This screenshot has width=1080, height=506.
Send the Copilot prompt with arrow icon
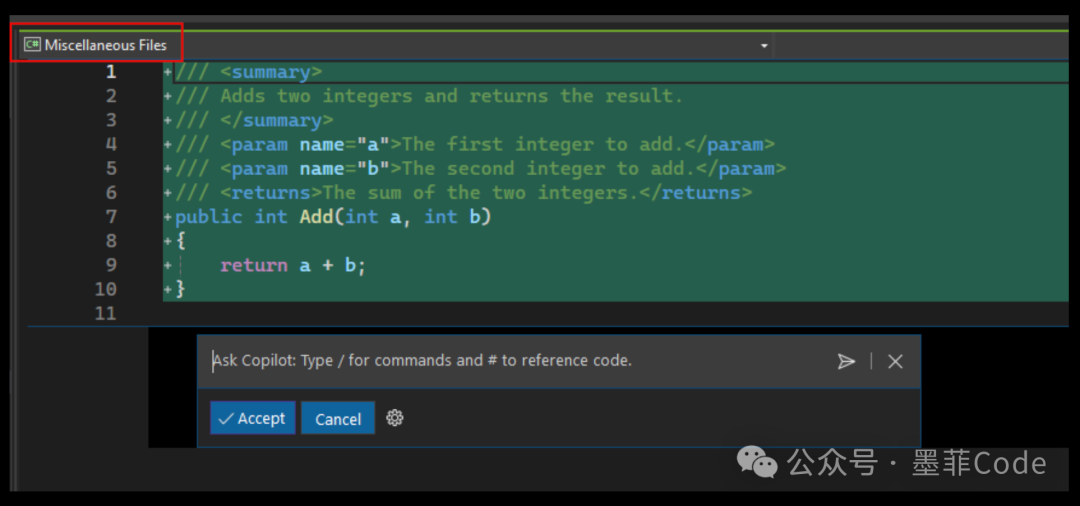coord(846,361)
